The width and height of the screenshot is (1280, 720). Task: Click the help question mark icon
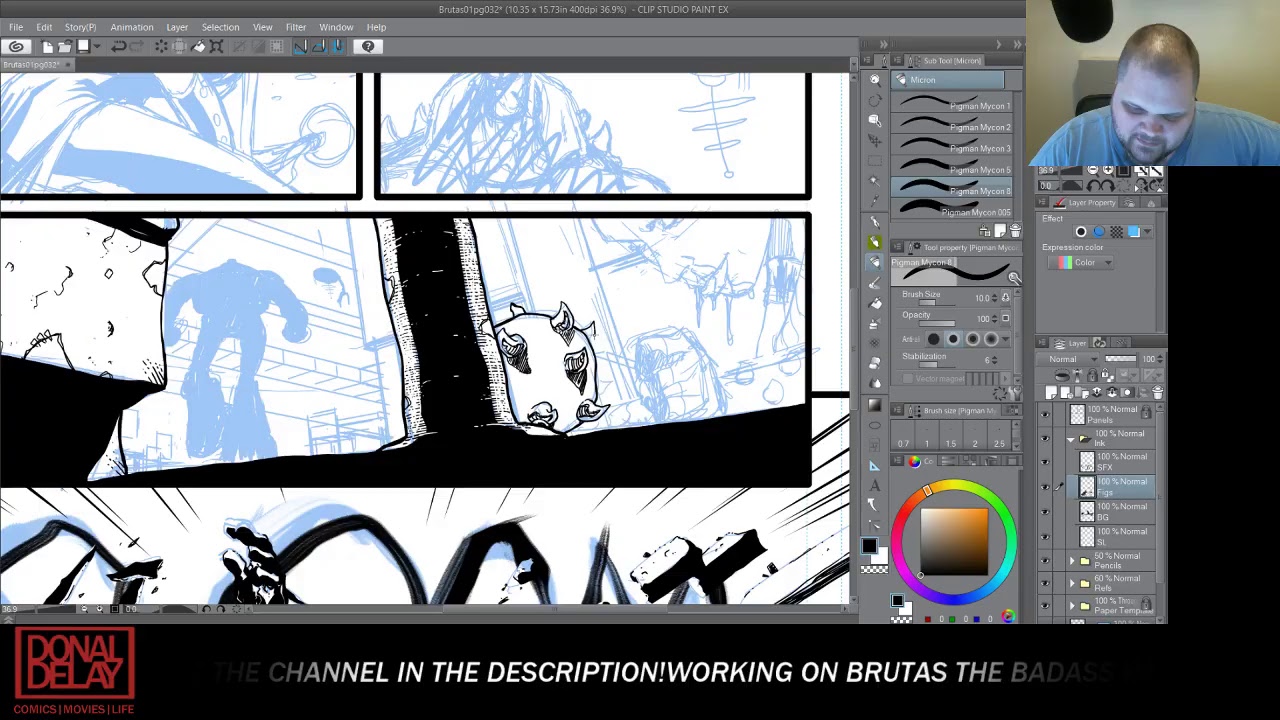pyautogui.click(x=368, y=46)
